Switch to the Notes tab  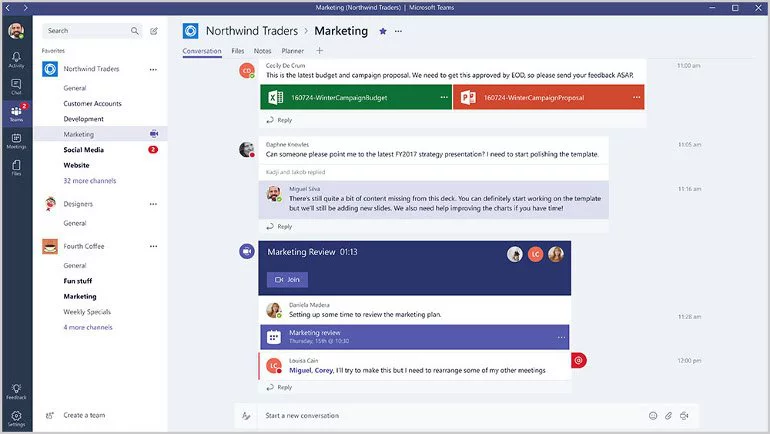pos(262,51)
